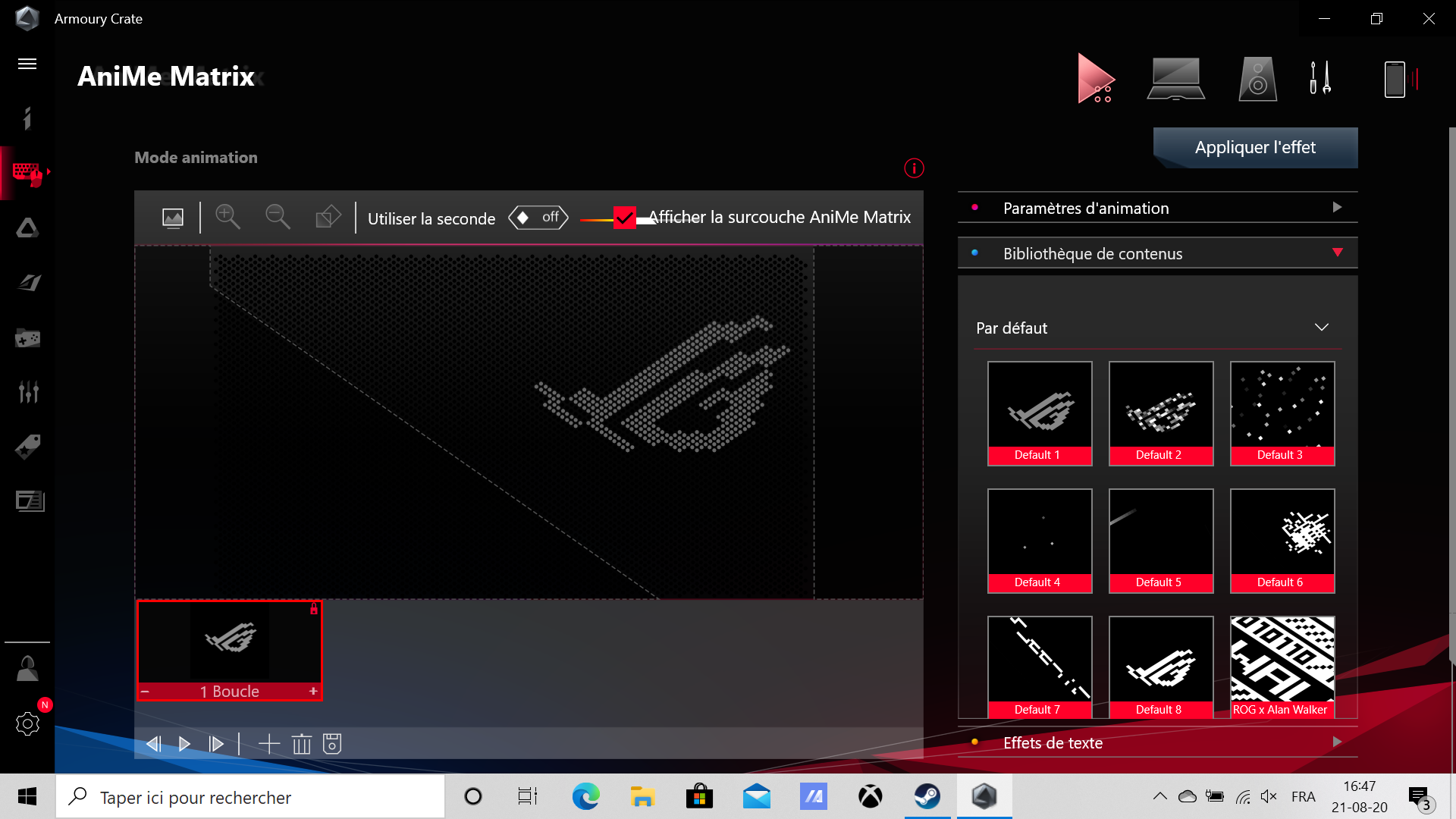Uncheck Afficher la surcouche AniMe Matrix
Viewport: 1456px width, 819px height.
624,218
